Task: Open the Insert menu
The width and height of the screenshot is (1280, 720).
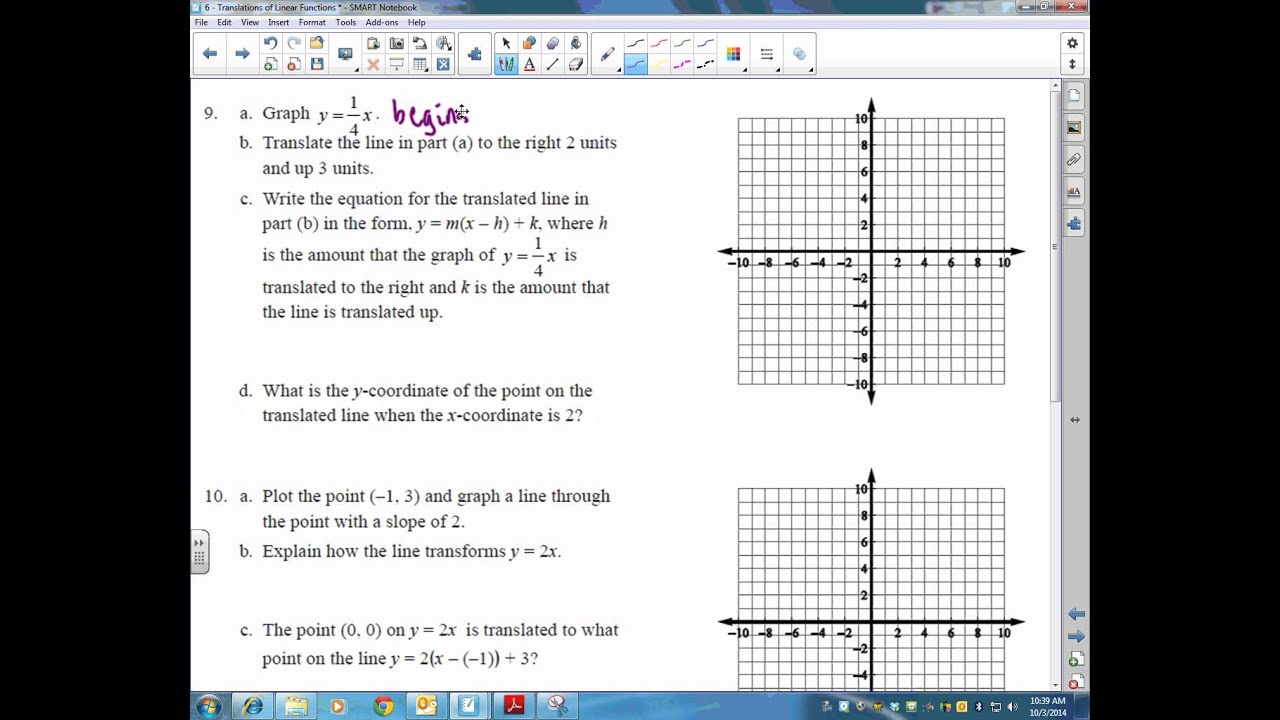Action: click(x=278, y=22)
